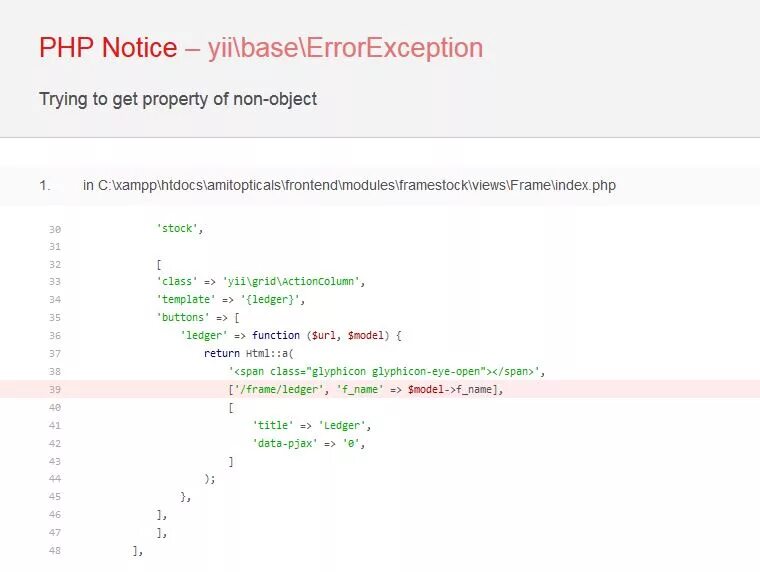Click the glyphicon-eye-open span string
The height and width of the screenshot is (572, 760).
click(x=384, y=372)
